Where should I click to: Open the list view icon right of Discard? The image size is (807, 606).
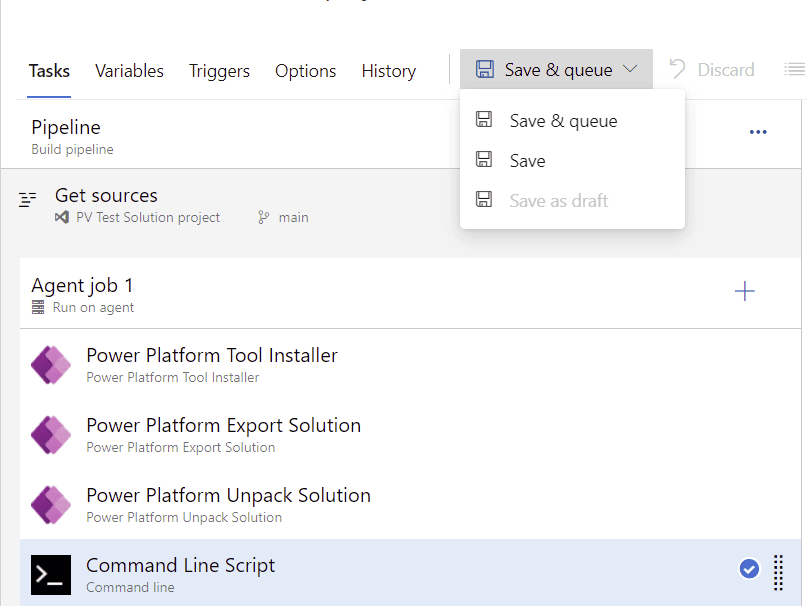click(794, 69)
